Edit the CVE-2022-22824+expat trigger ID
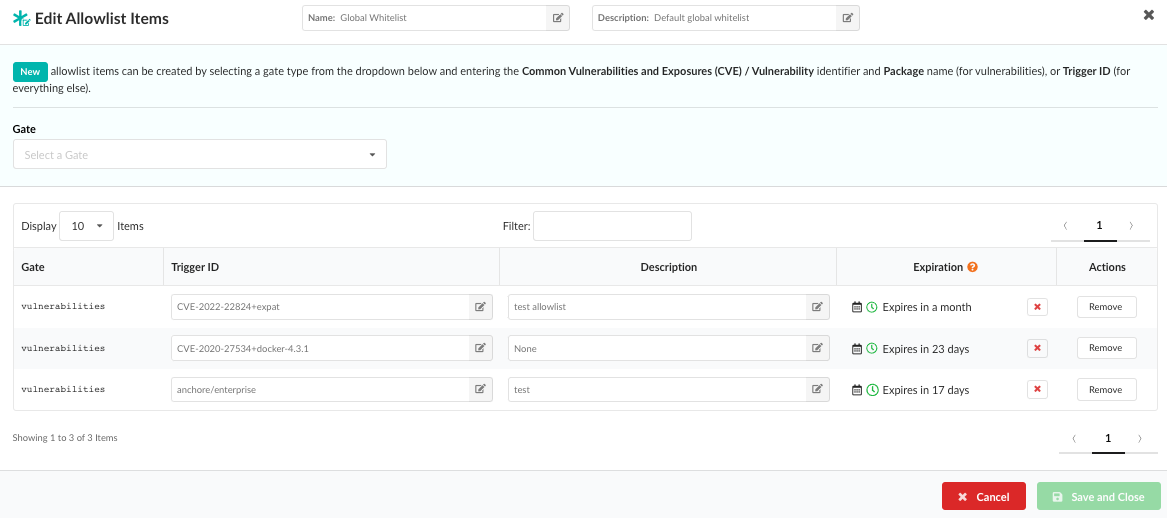This screenshot has height=518, width=1167. (x=481, y=307)
